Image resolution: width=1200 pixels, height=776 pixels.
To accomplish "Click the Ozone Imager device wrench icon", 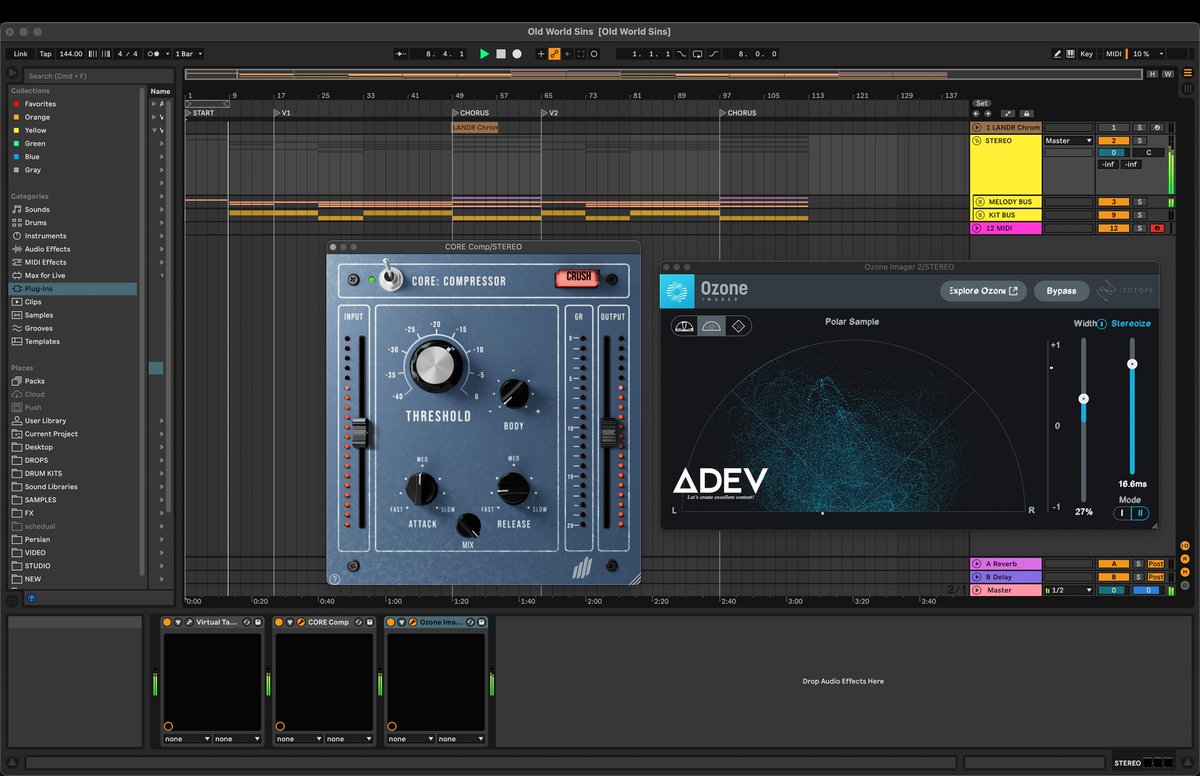I will (412, 622).
